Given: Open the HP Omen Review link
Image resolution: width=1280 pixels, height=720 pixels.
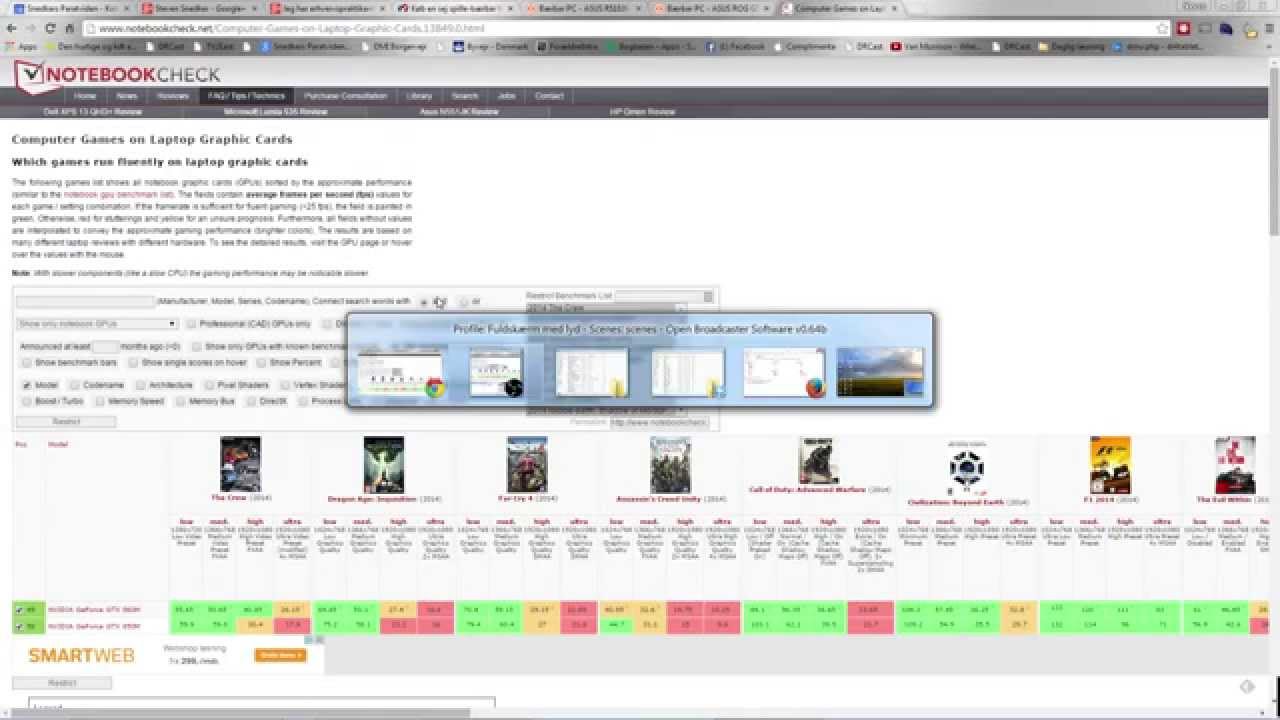Looking at the screenshot, I should click(642, 112).
